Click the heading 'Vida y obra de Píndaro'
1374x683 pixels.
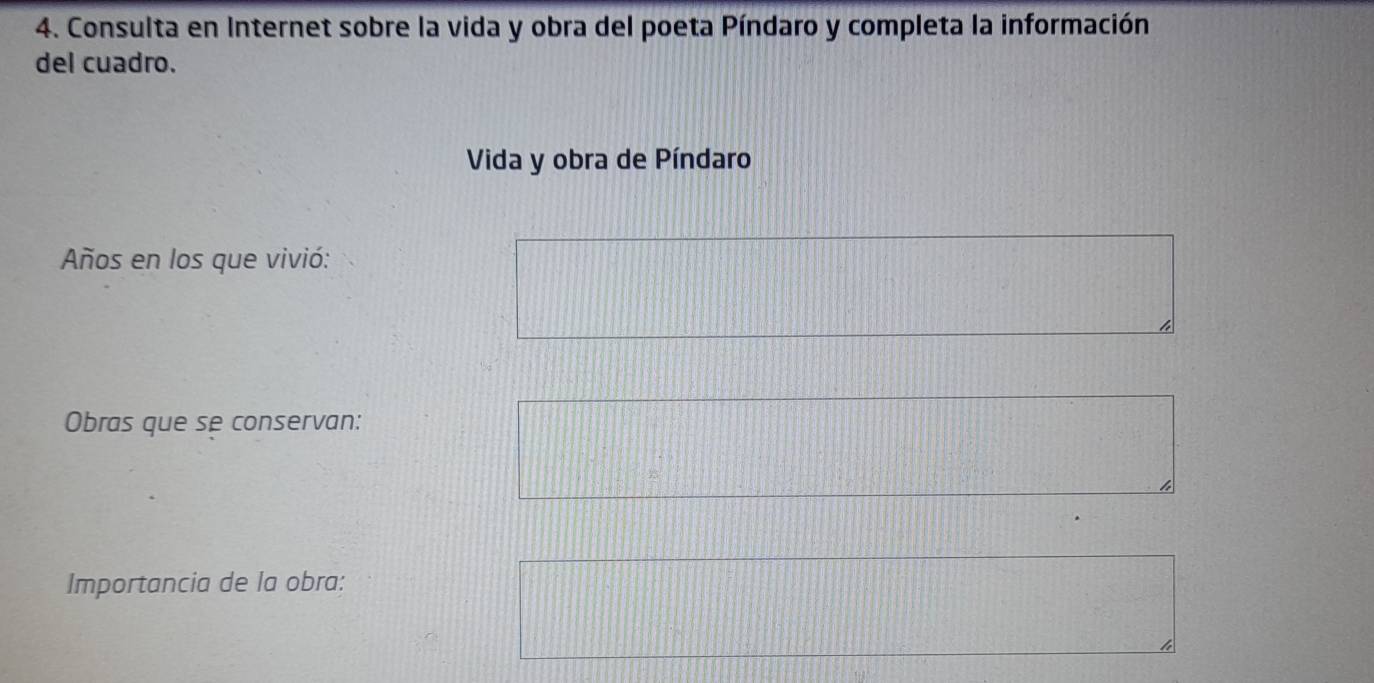click(608, 158)
